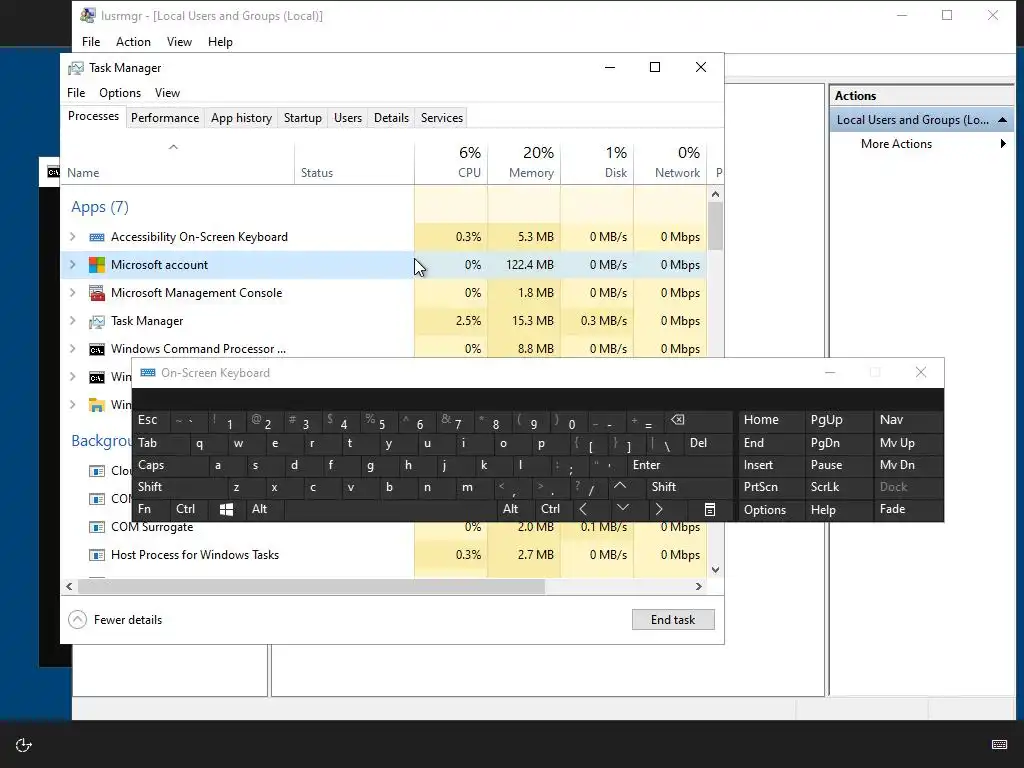Screen dimensions: 1024x768
Task: Click sort arrow above the Name column
Action: 173,148
